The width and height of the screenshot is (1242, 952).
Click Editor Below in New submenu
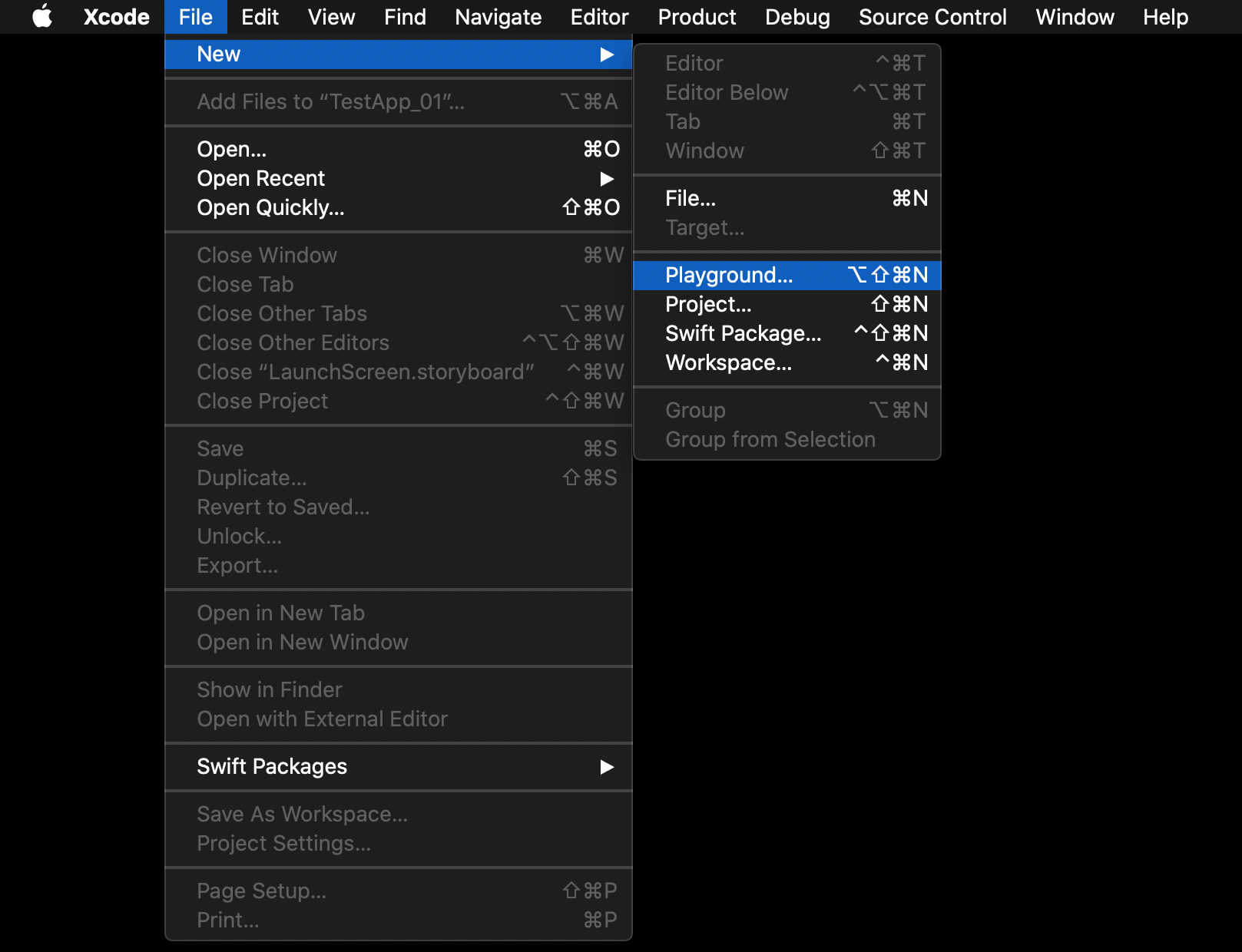point(787,92)
